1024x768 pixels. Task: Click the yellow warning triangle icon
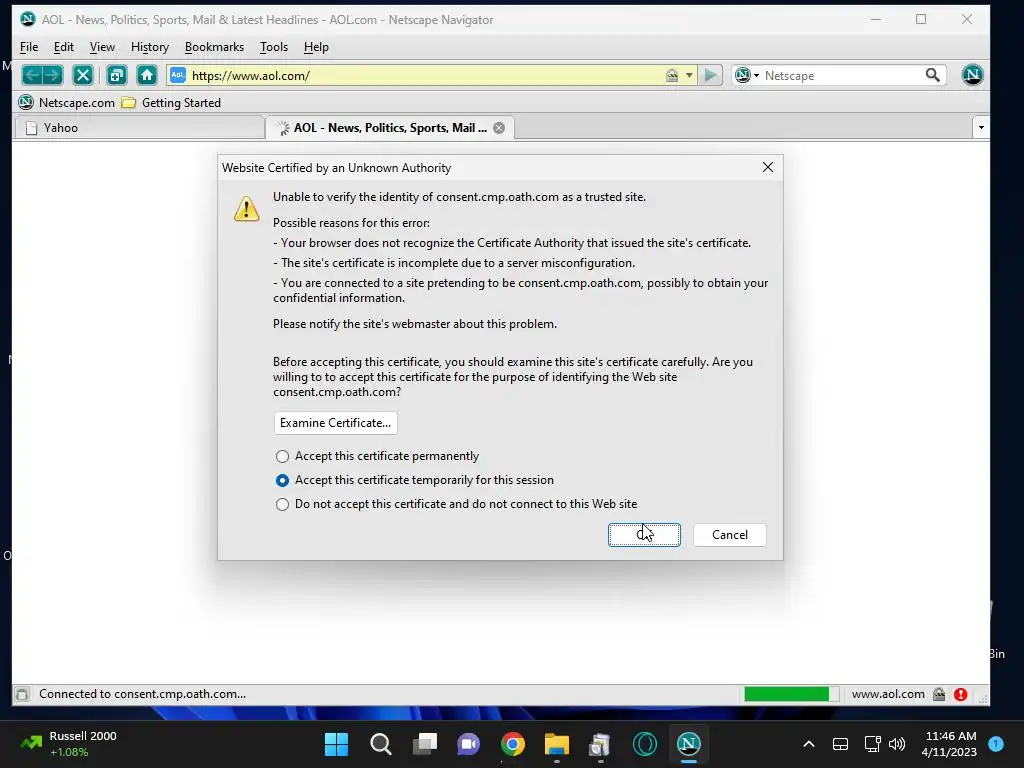click(x=246, y=208)
